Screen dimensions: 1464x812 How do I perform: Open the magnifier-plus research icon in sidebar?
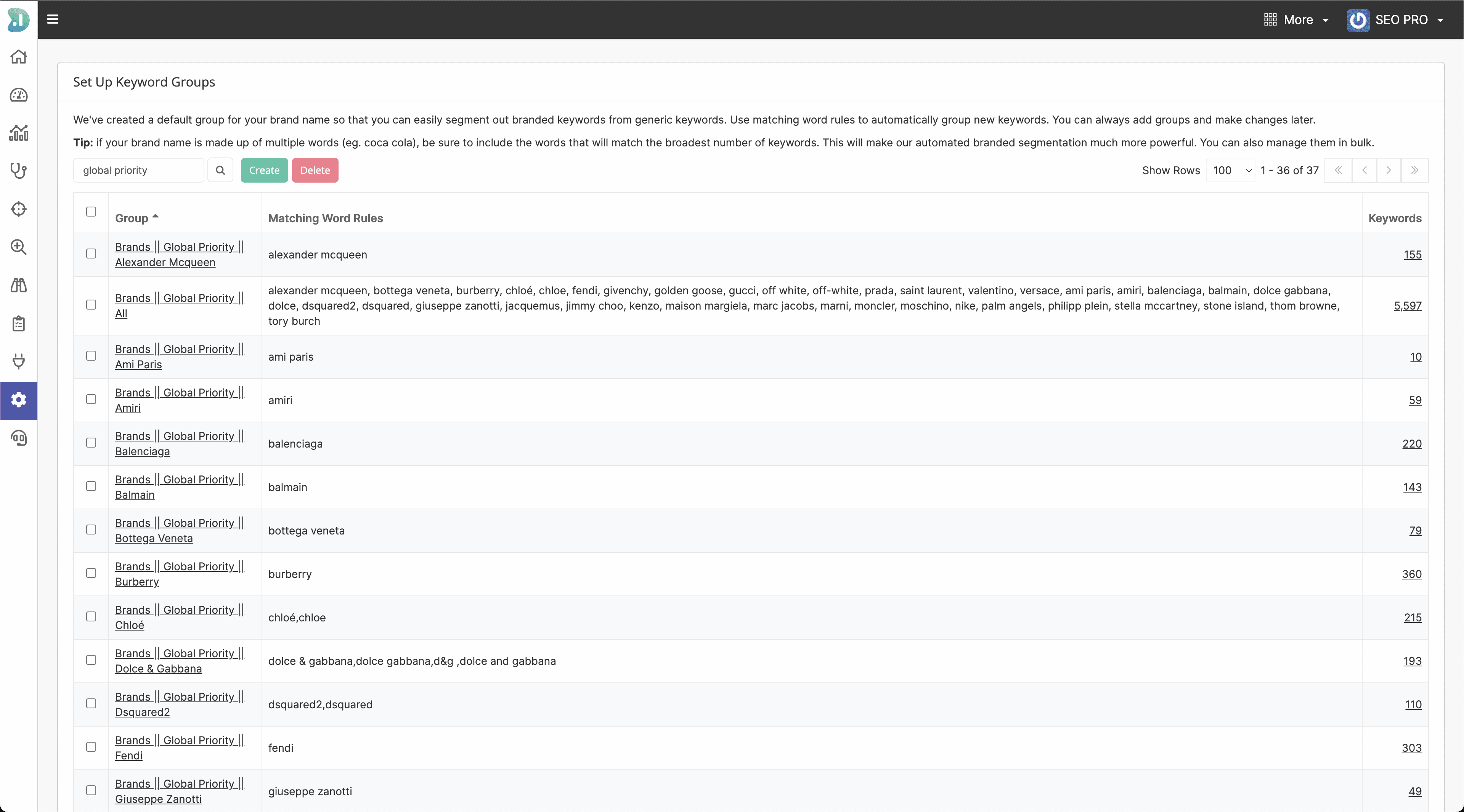coord(19,247)
